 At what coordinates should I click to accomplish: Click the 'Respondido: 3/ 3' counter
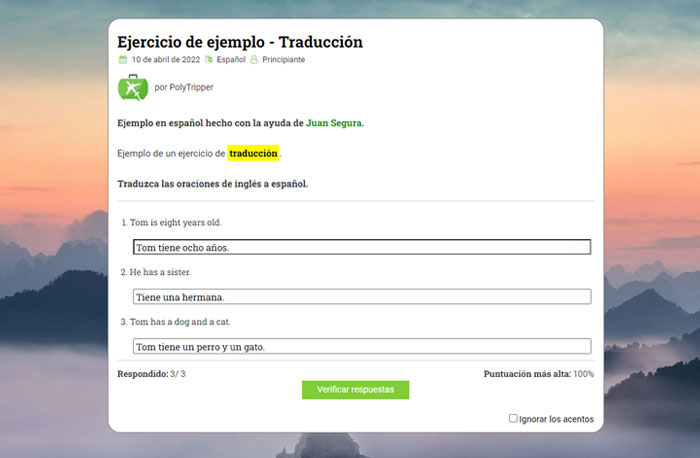[152, 374]
